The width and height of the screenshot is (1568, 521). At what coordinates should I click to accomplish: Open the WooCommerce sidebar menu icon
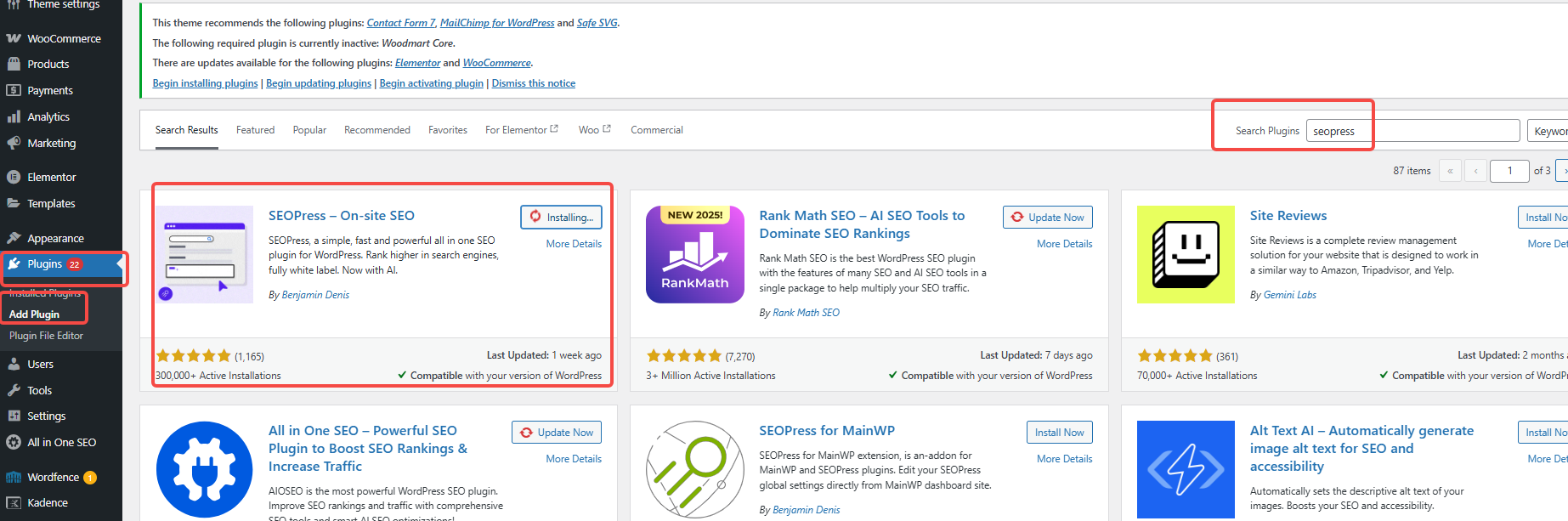point(14,38)
